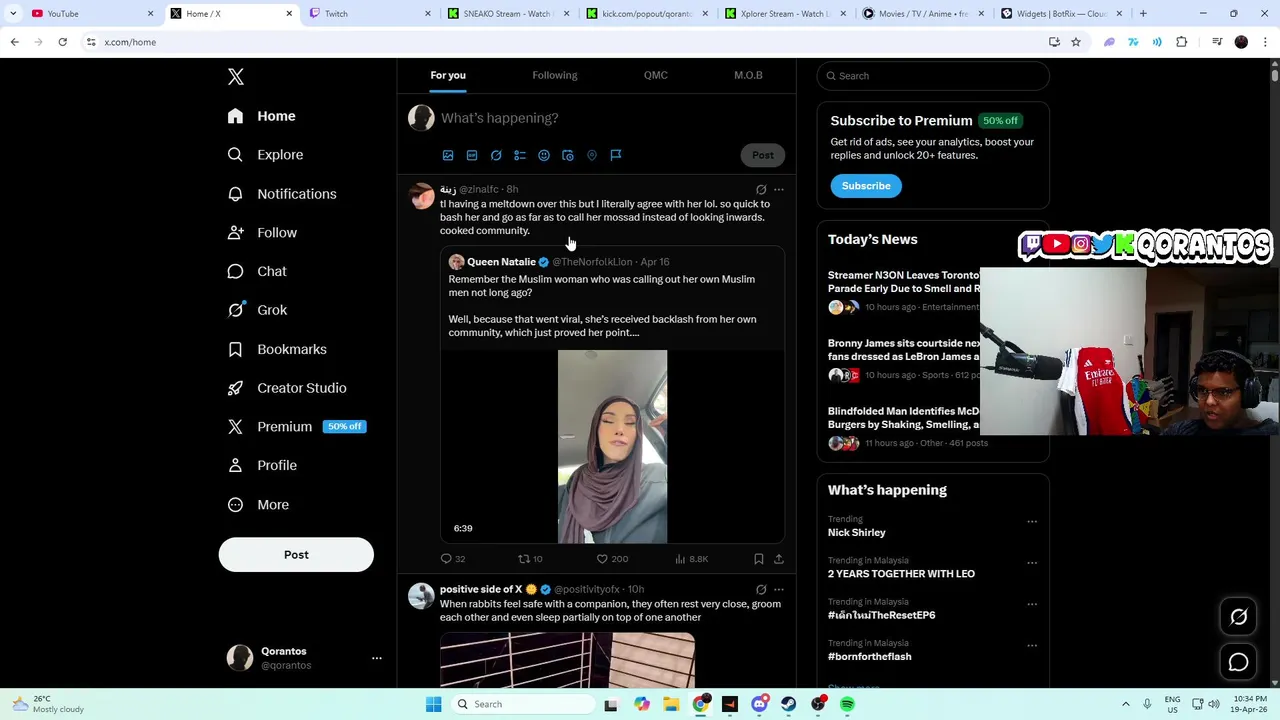Play the quoted Queen Natalie video
Viewport: 1280px width, 720px height.
612,446
